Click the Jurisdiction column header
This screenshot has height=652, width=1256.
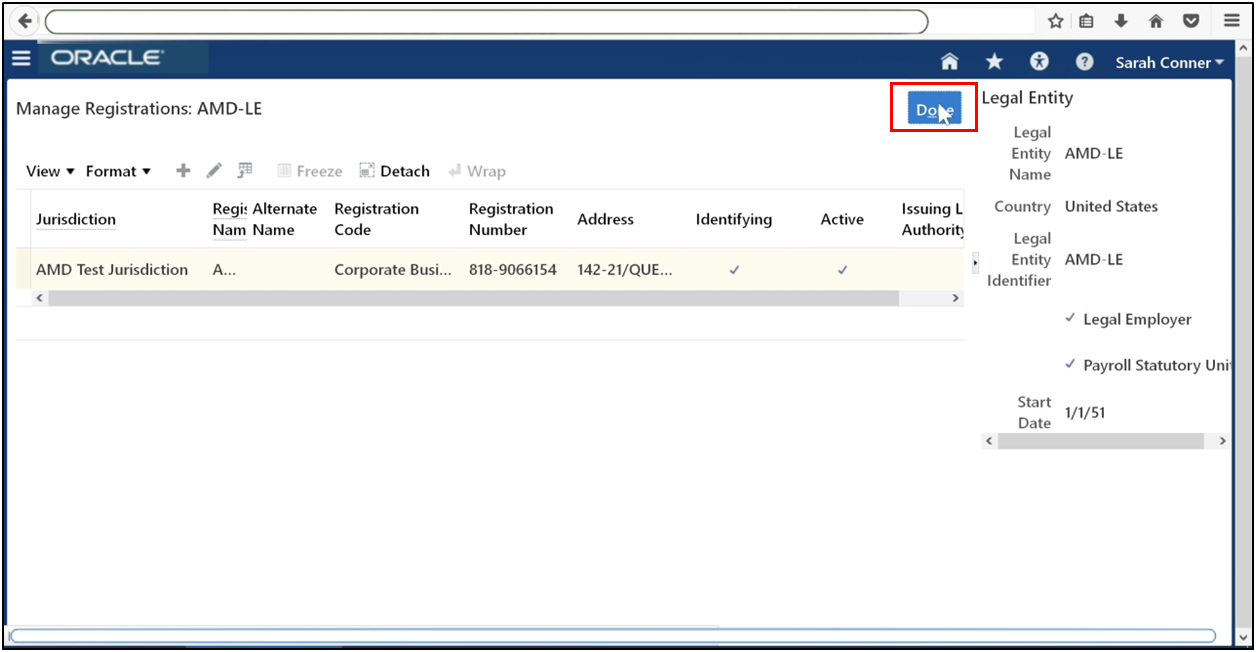[75, 219]
